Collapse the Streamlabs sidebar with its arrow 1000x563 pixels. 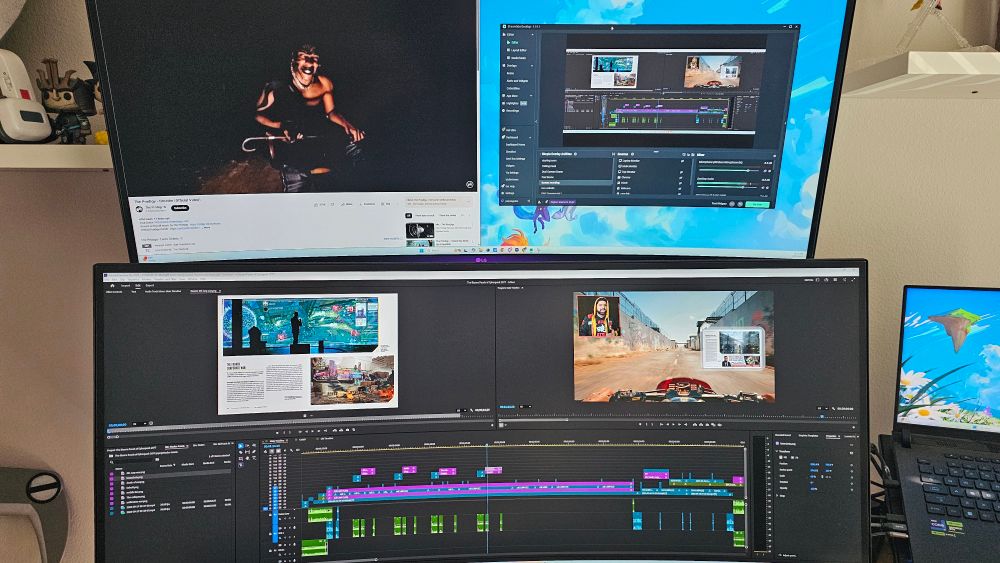536,122
